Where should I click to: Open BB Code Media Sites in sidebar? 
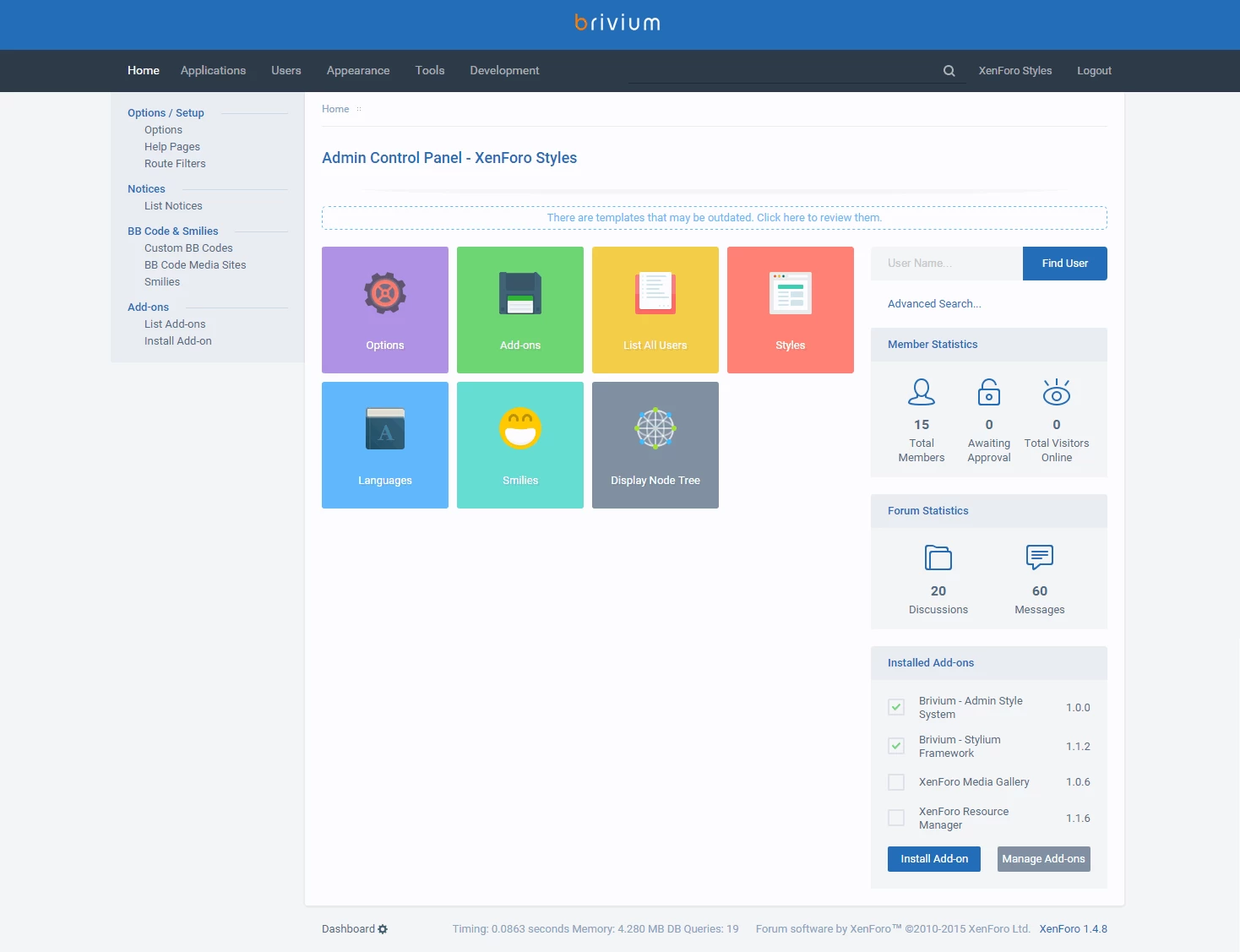point(195,265)
